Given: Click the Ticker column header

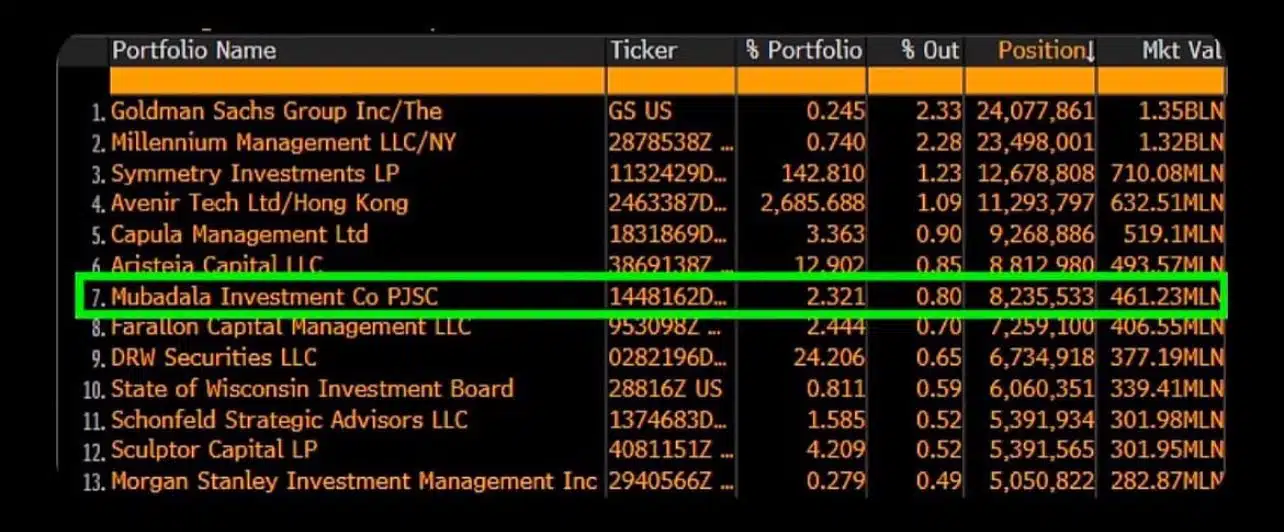Looking at the screenshot, I should point(642,51).
